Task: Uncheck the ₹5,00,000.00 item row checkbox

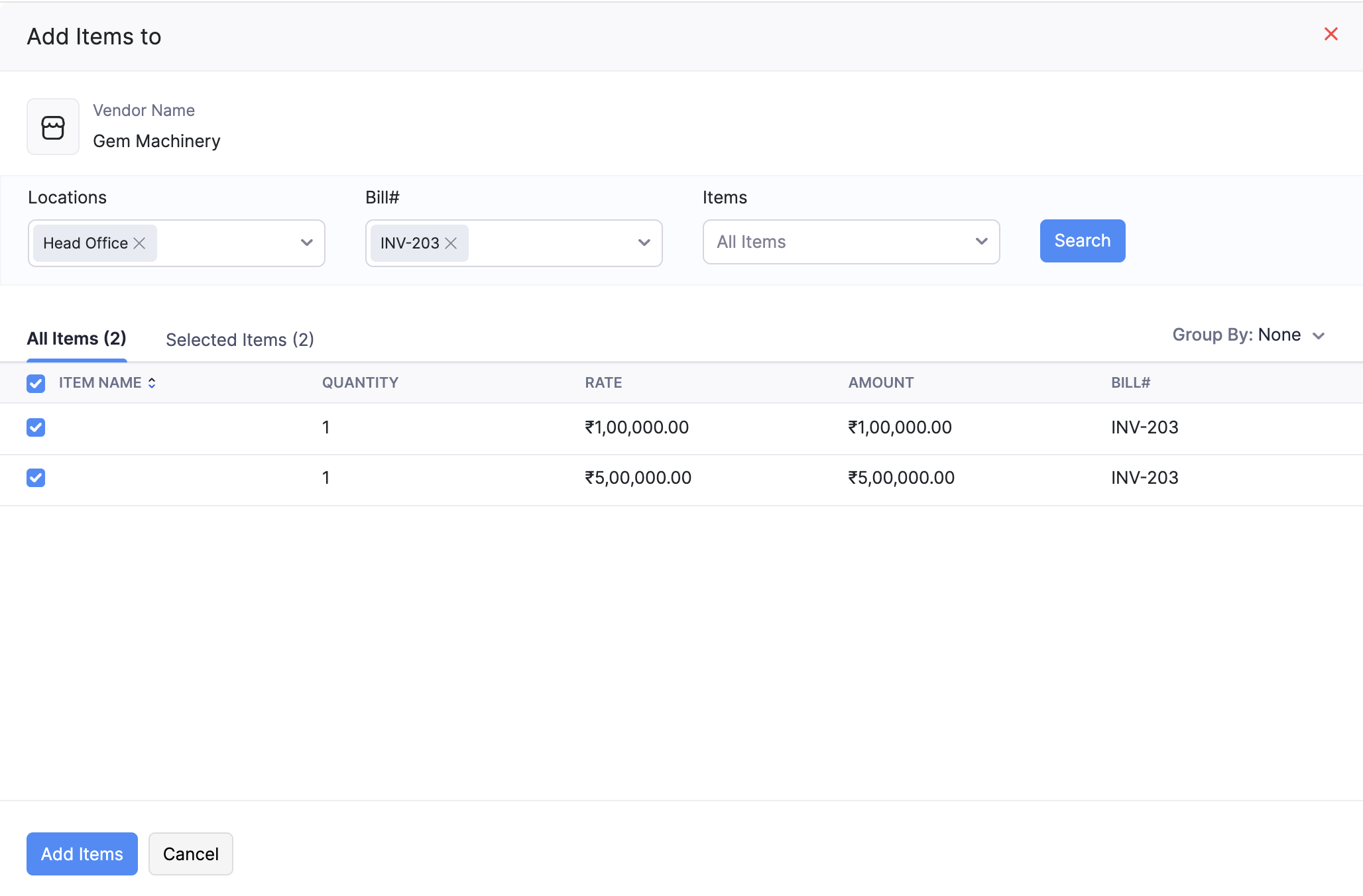Action: point(36,478)
